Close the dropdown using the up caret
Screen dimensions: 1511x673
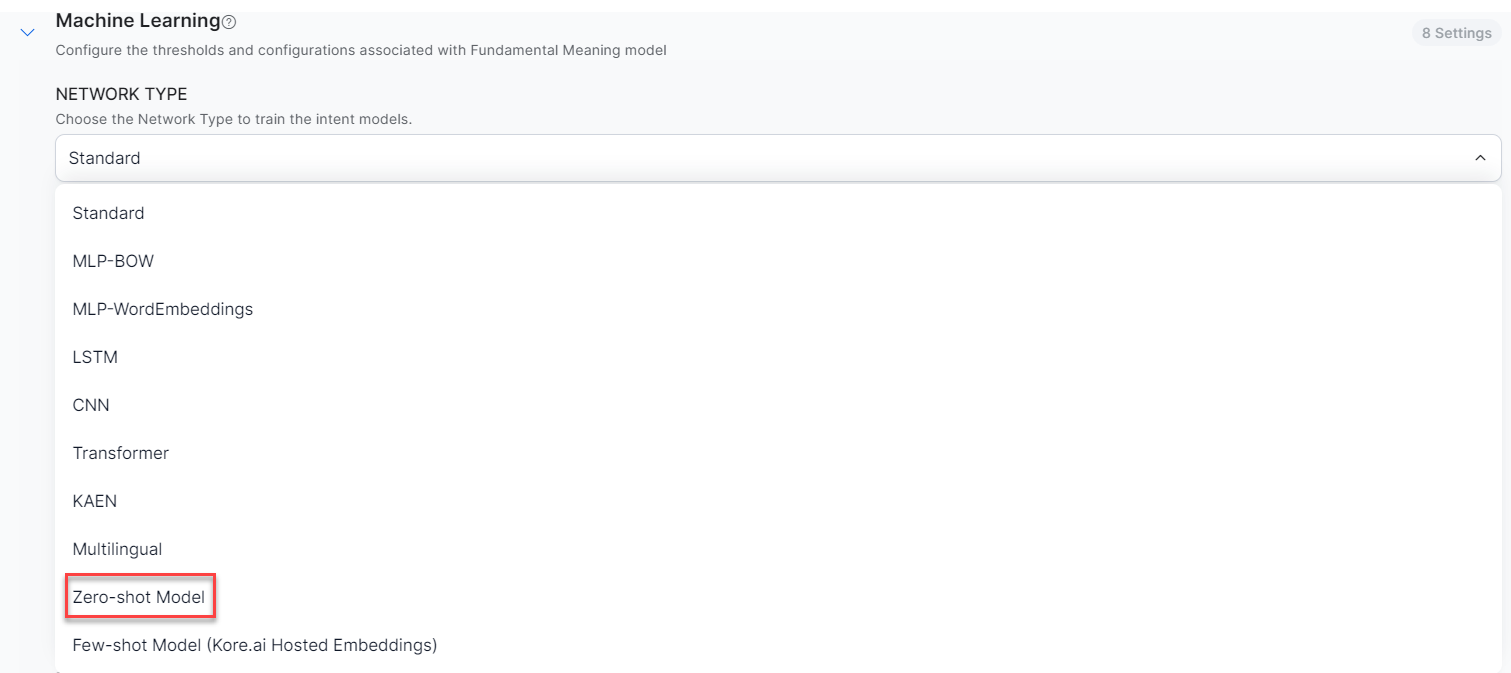(1480, 158)
